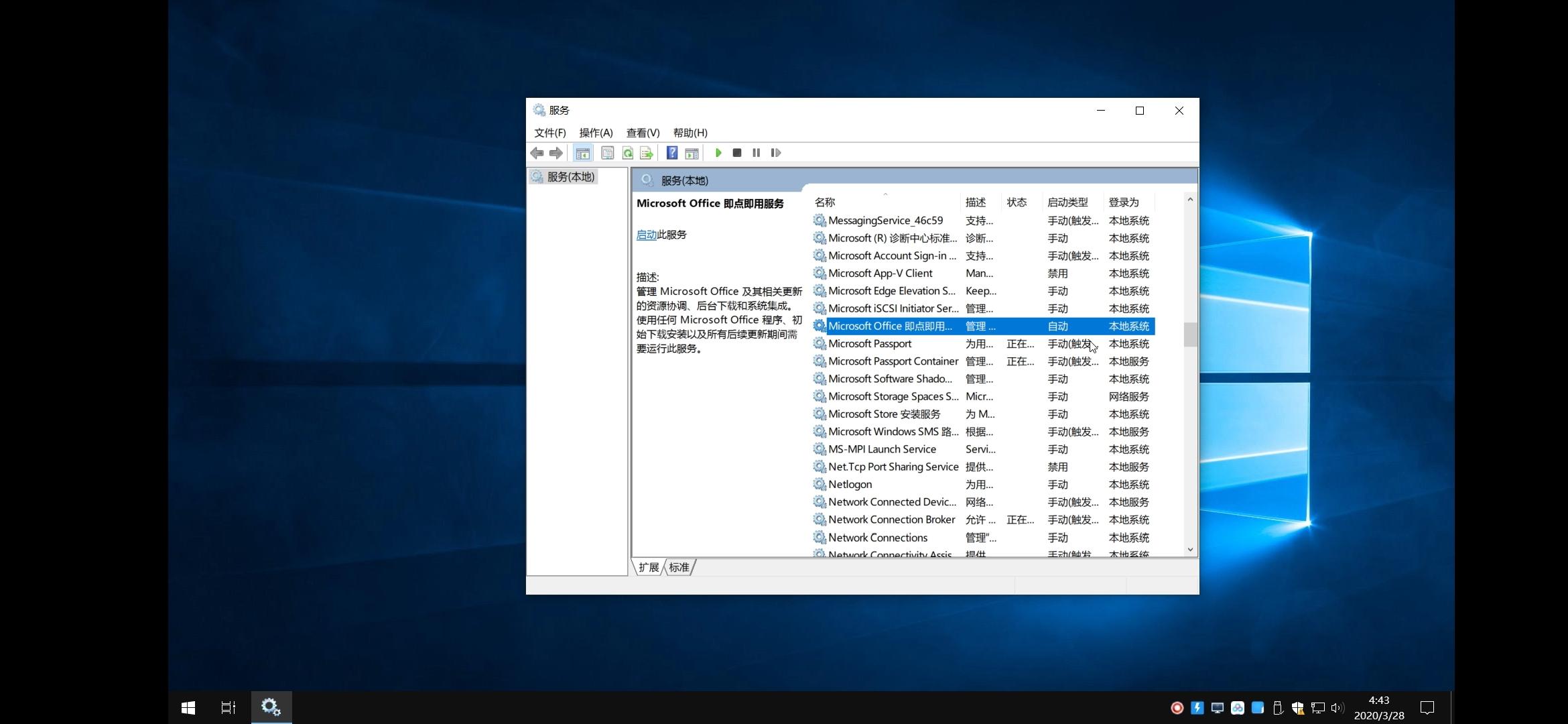Sort by the 启动类型 column header
This screenshot has width=1568, height=724.
1073,202
